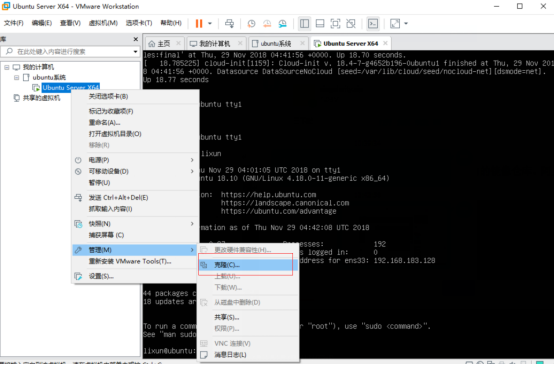The width and height of the screenshot is (554, 365).
Task: Collapse the ubuntu系统 folder node
Action: point(16,77)
